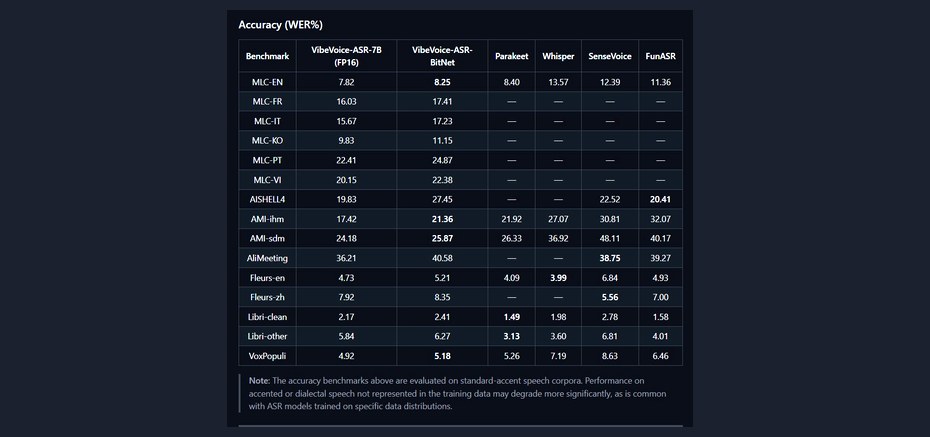The height and width of the screenshot is (437, 930).
Task: Click the "AliMeeting" row label
Action: pyautogui.click(x=267, y=258)
